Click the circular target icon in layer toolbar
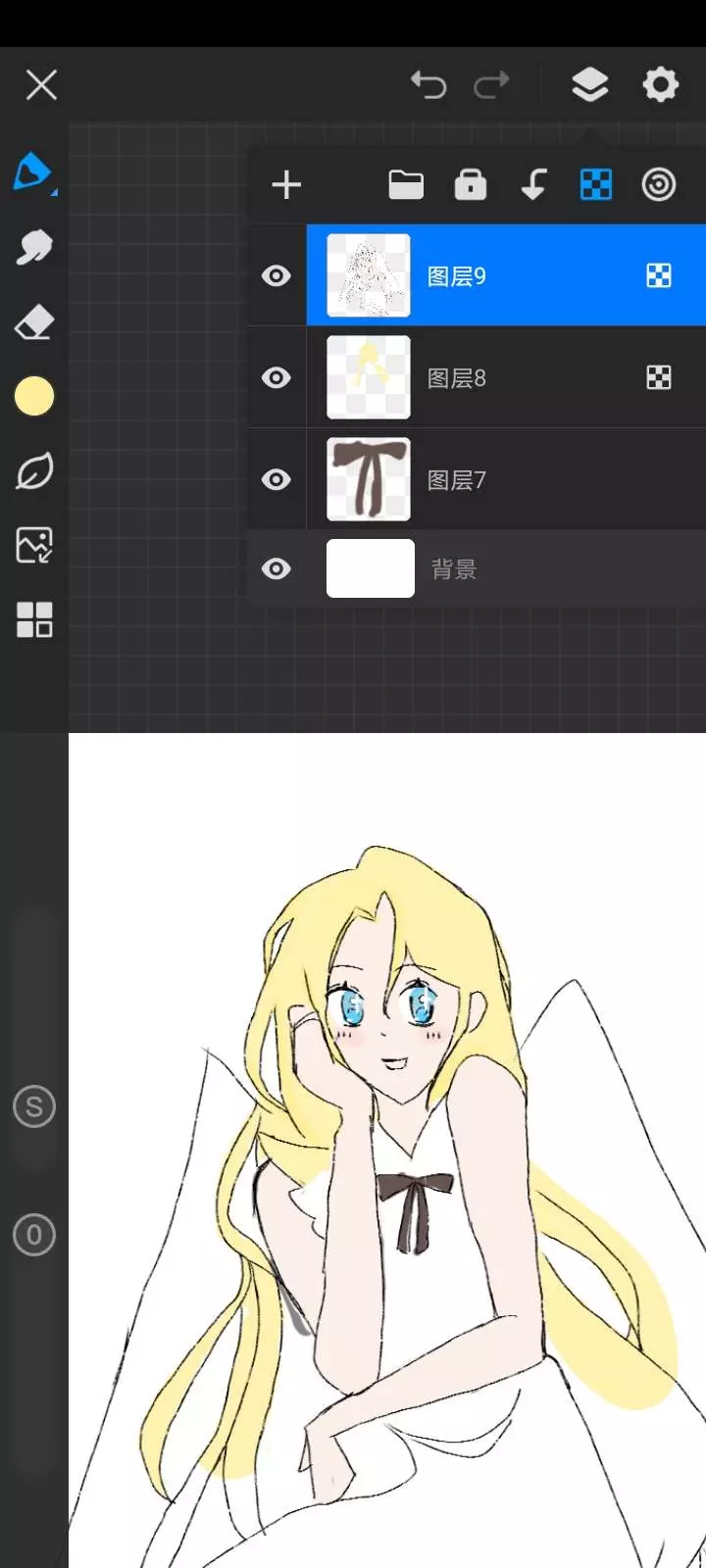 659,185
